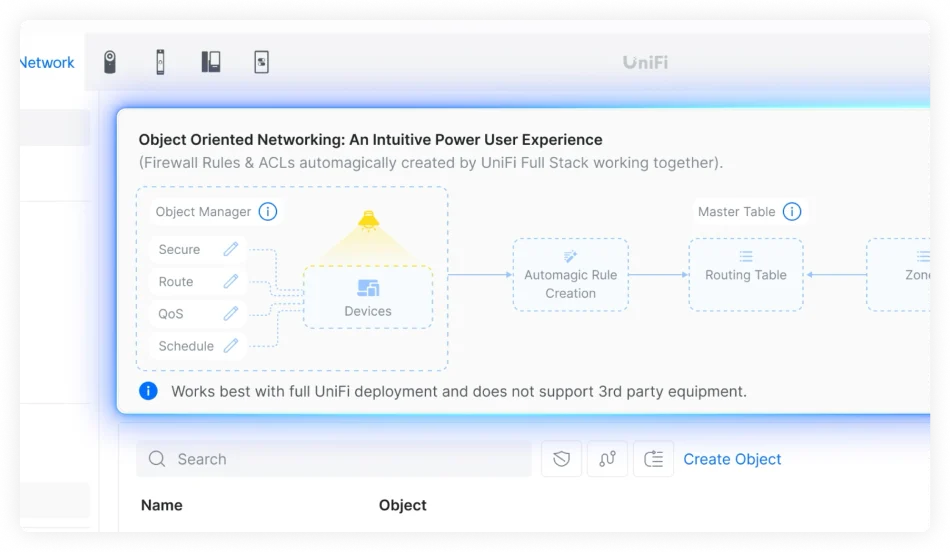This screenshot has width=950, height=552.
Task: Click the Object Manager label
Action: point(203,211)
